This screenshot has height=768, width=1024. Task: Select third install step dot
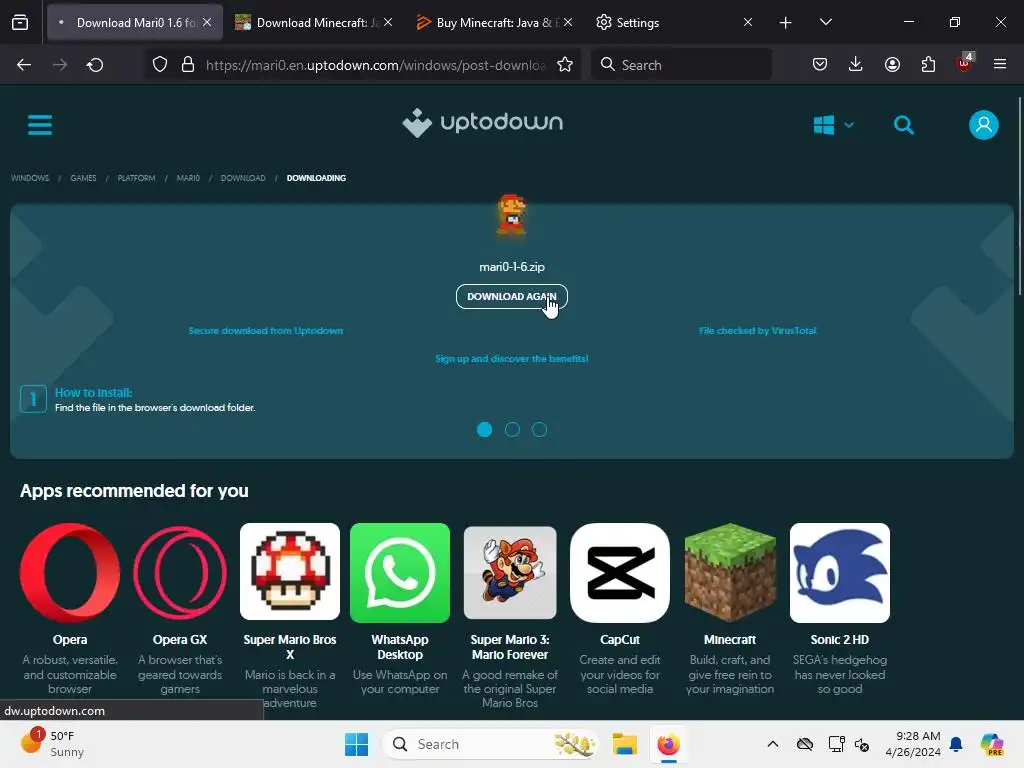pos(539,429)
